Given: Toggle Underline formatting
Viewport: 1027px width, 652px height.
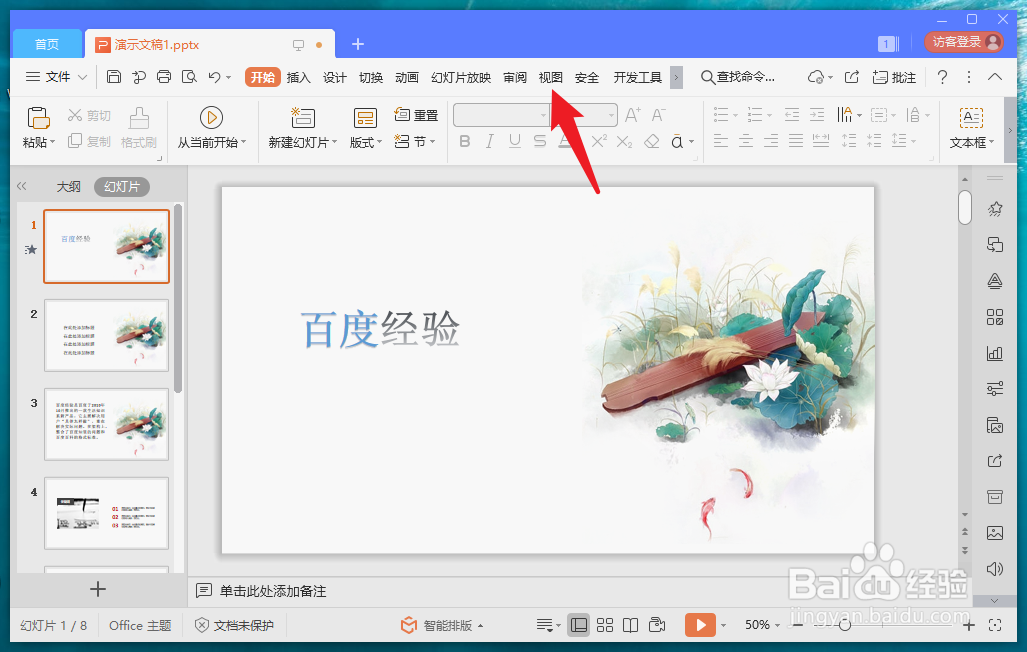Looking at the screenshot, I should pyautogui.click(x=515, y=141).
